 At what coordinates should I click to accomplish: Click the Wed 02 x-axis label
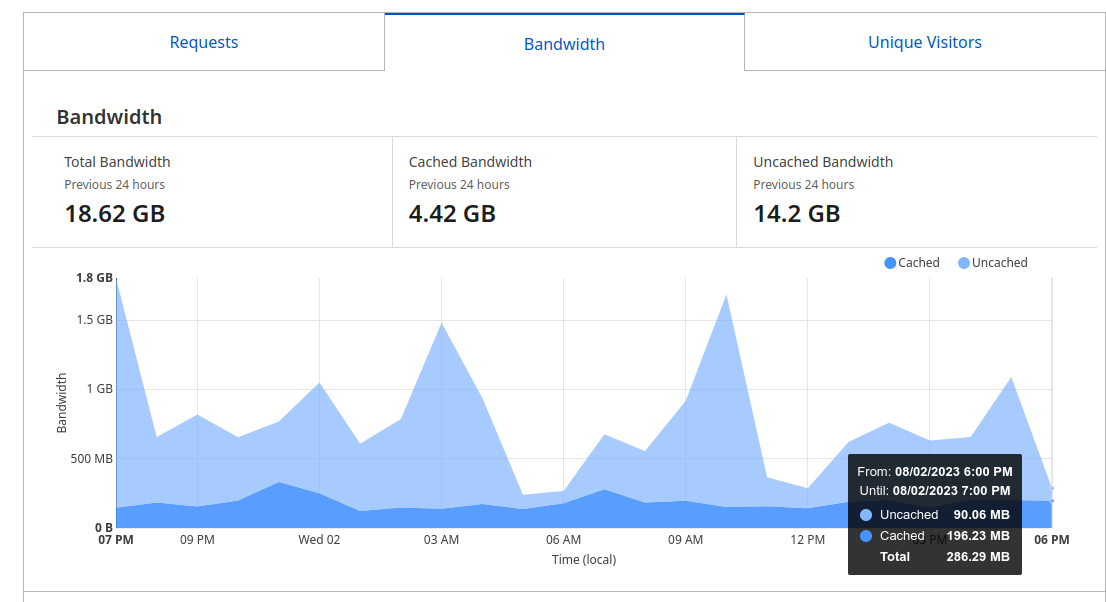pyautogui.click(x=319, y=540)
